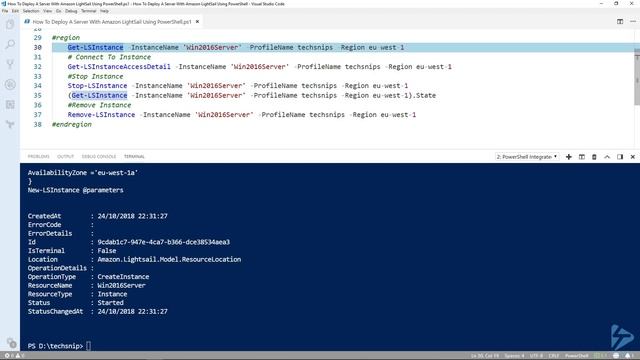
Task: Click the '#Stop Instance' comment on line 33
Action: 95,76
